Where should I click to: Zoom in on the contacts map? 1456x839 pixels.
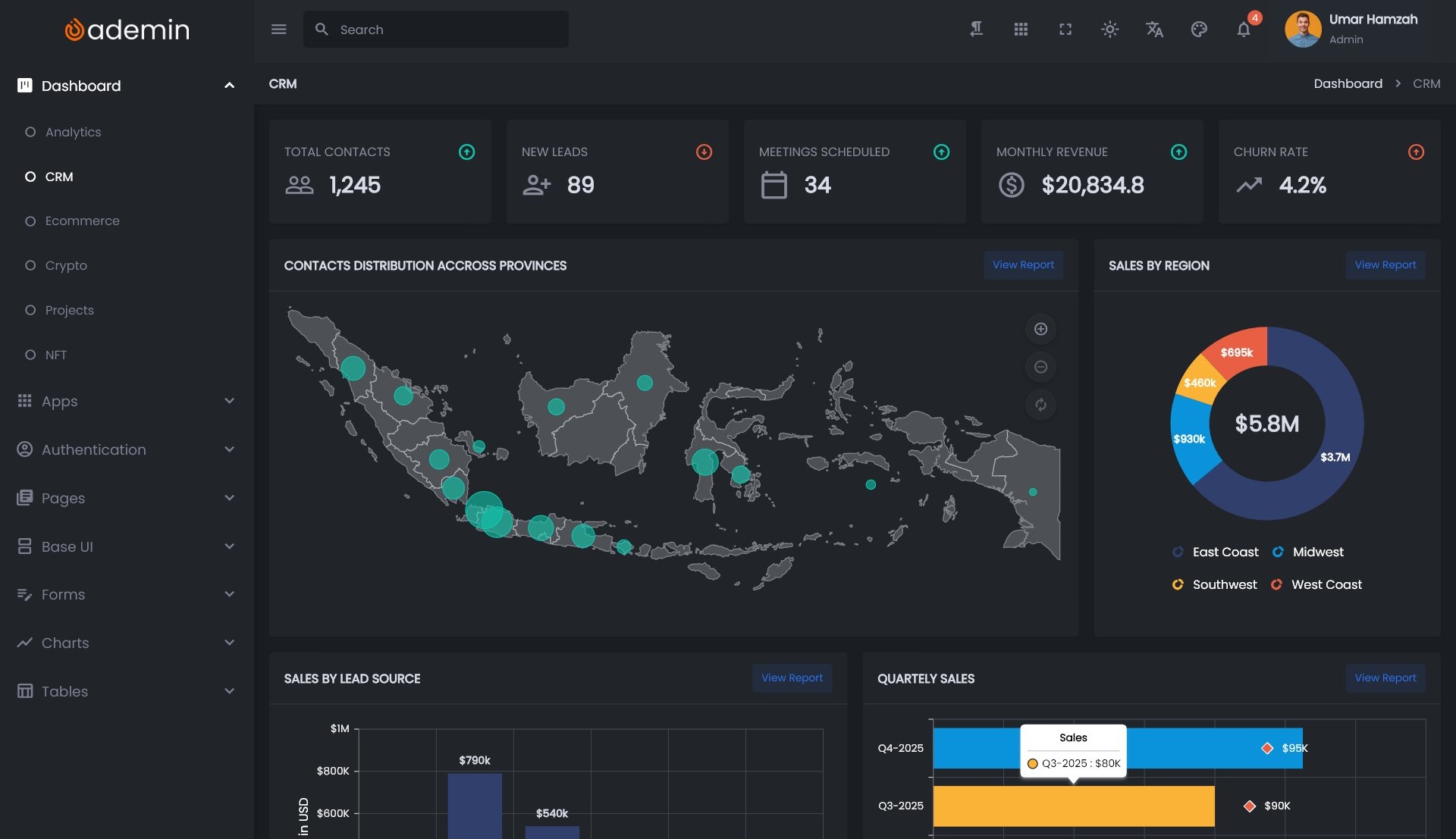click(x=1040, y=329)
